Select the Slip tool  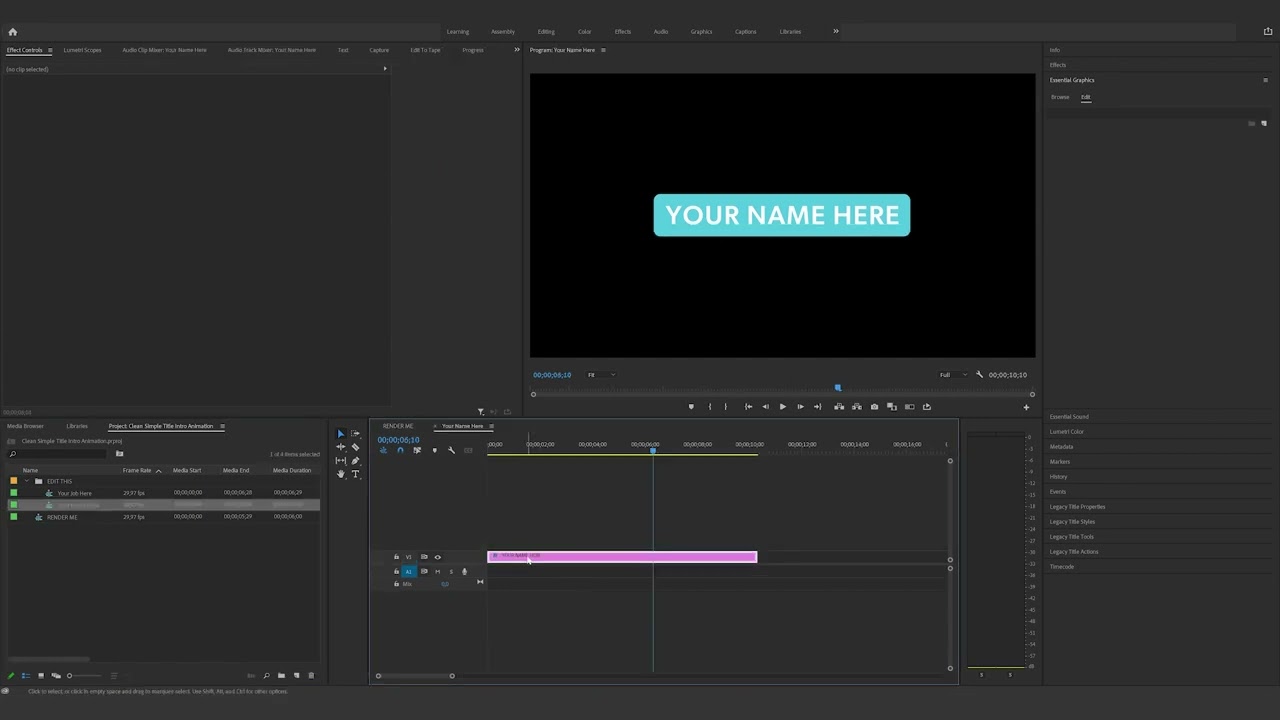340,461
